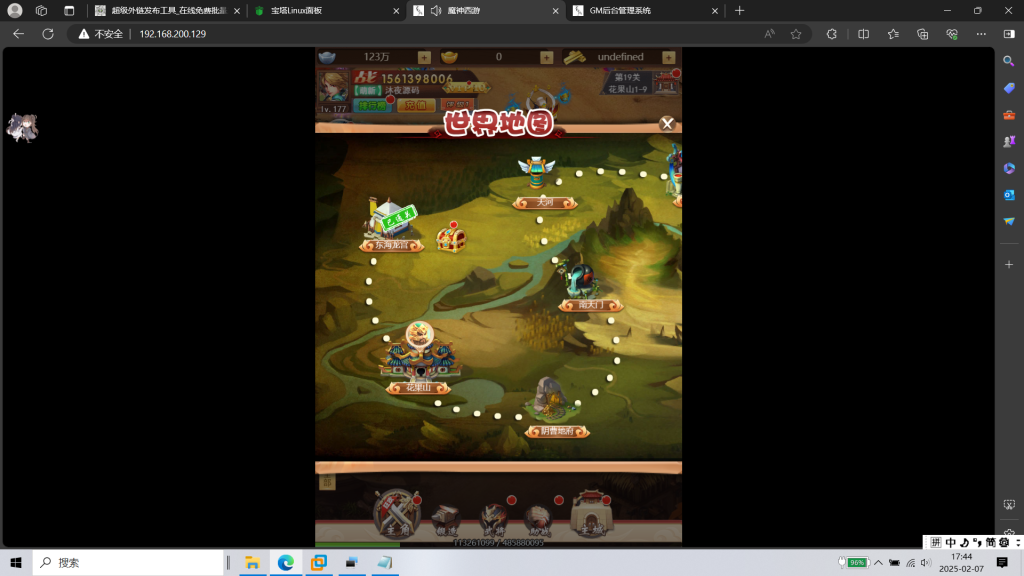This screenshot has height=576, width=1024.
Task: Go to 南天门 location on the map
Action: tap(582, 283)
